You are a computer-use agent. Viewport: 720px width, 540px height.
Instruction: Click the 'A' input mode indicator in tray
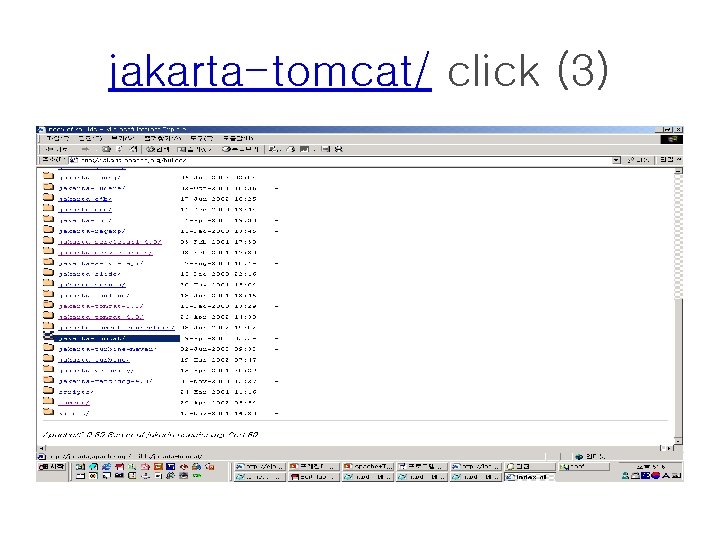[x=665, y=476]
